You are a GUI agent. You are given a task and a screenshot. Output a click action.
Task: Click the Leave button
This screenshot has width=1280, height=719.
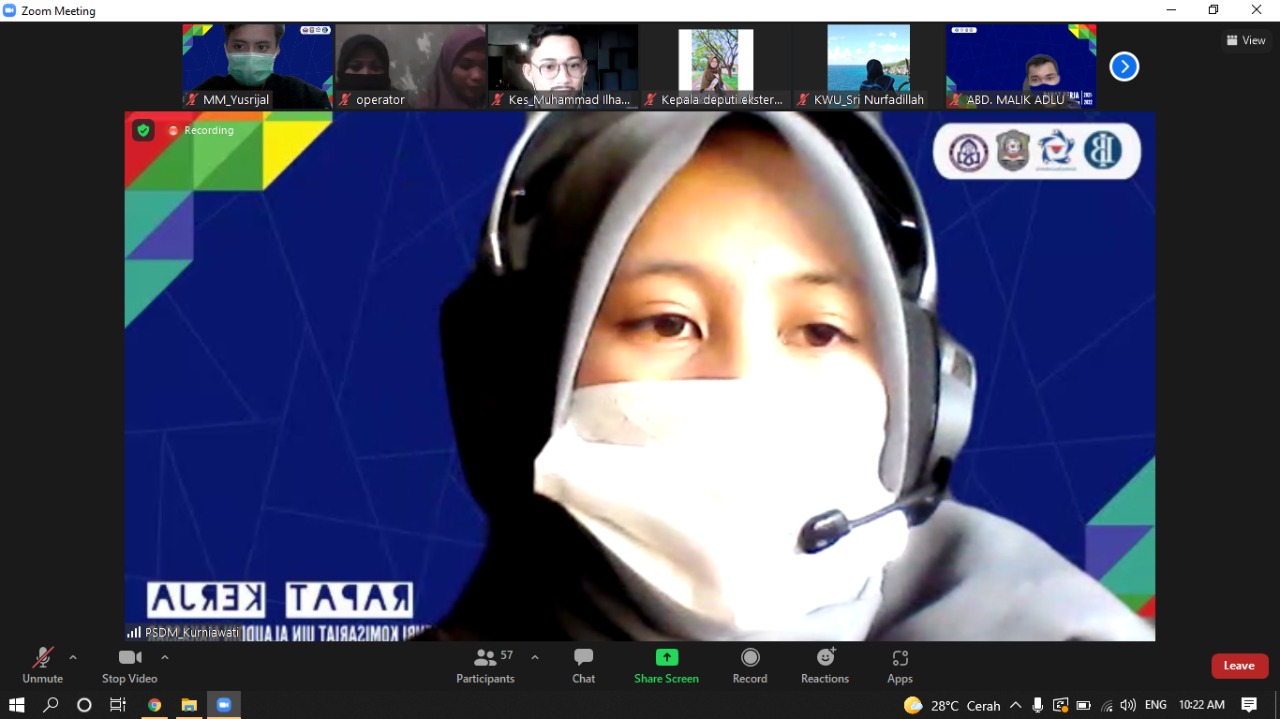tap(1239, 665)
